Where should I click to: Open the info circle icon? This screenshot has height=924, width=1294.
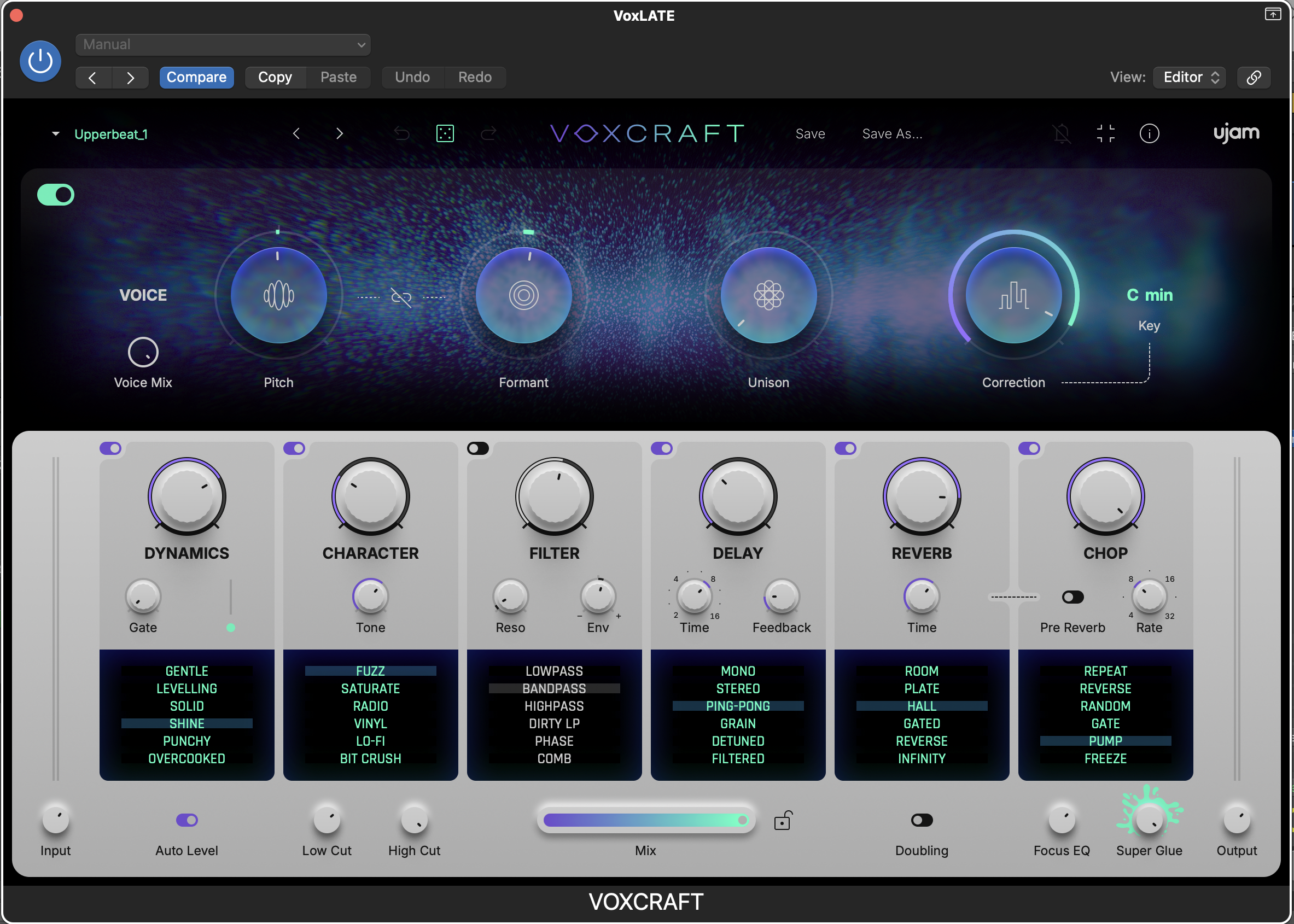tap(1149, 134)
